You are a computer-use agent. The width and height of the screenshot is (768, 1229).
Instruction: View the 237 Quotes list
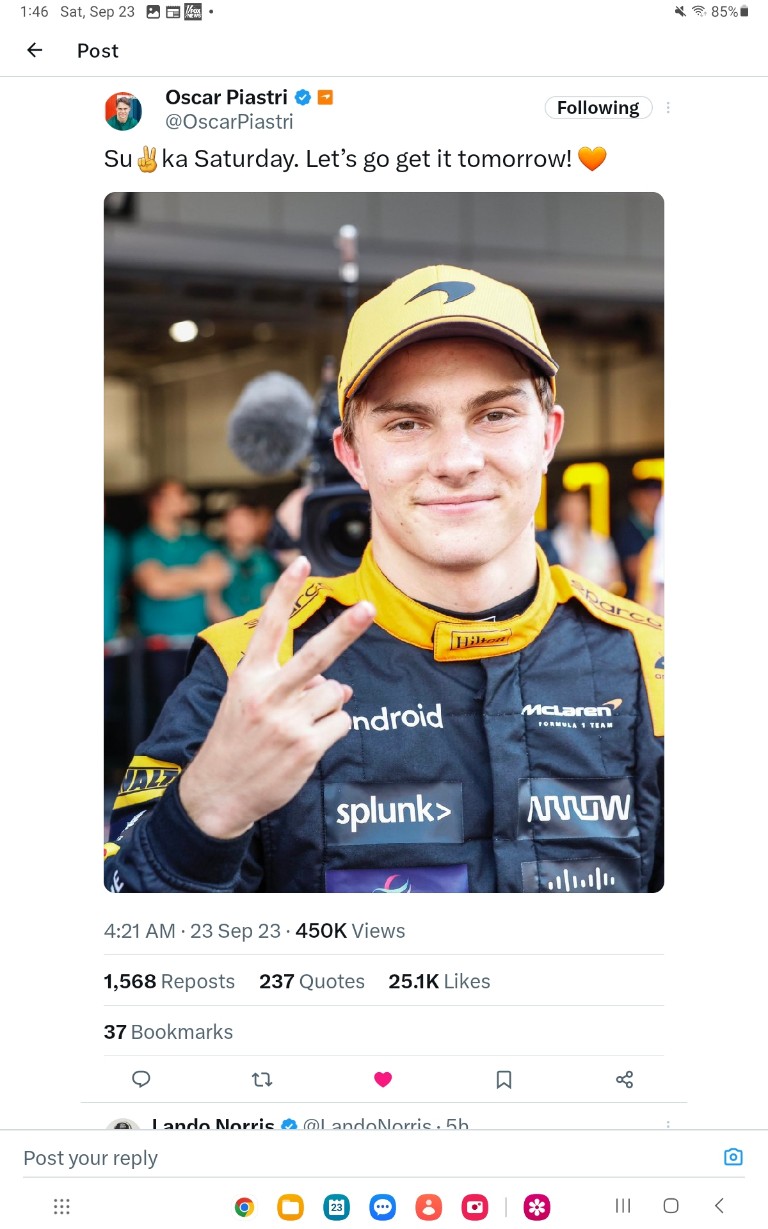[x=312, y=981]
